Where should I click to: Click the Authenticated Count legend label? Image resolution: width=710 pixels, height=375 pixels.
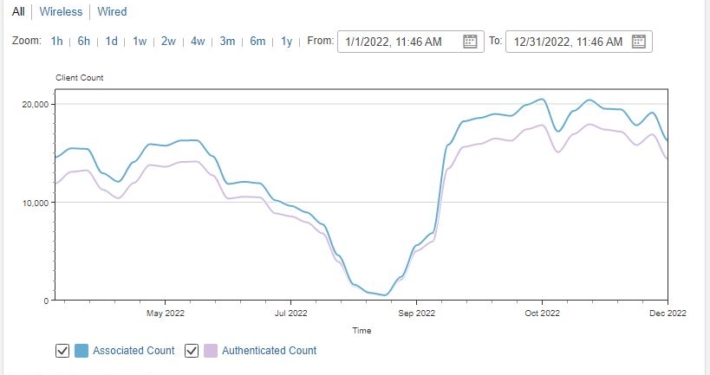(x=269, y=351)
